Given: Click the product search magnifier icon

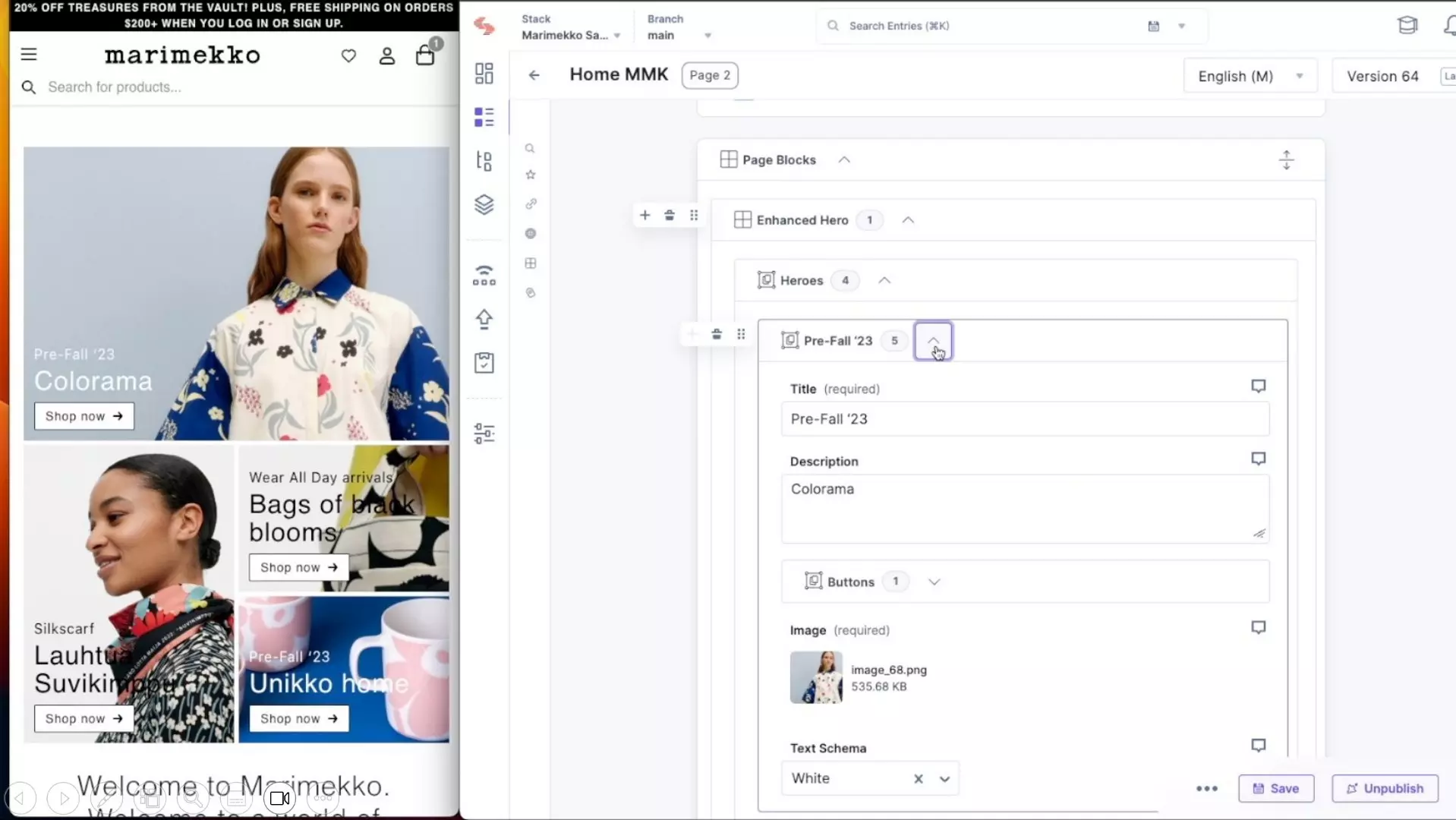Looking at the screenshot, I should click(29, 87).
